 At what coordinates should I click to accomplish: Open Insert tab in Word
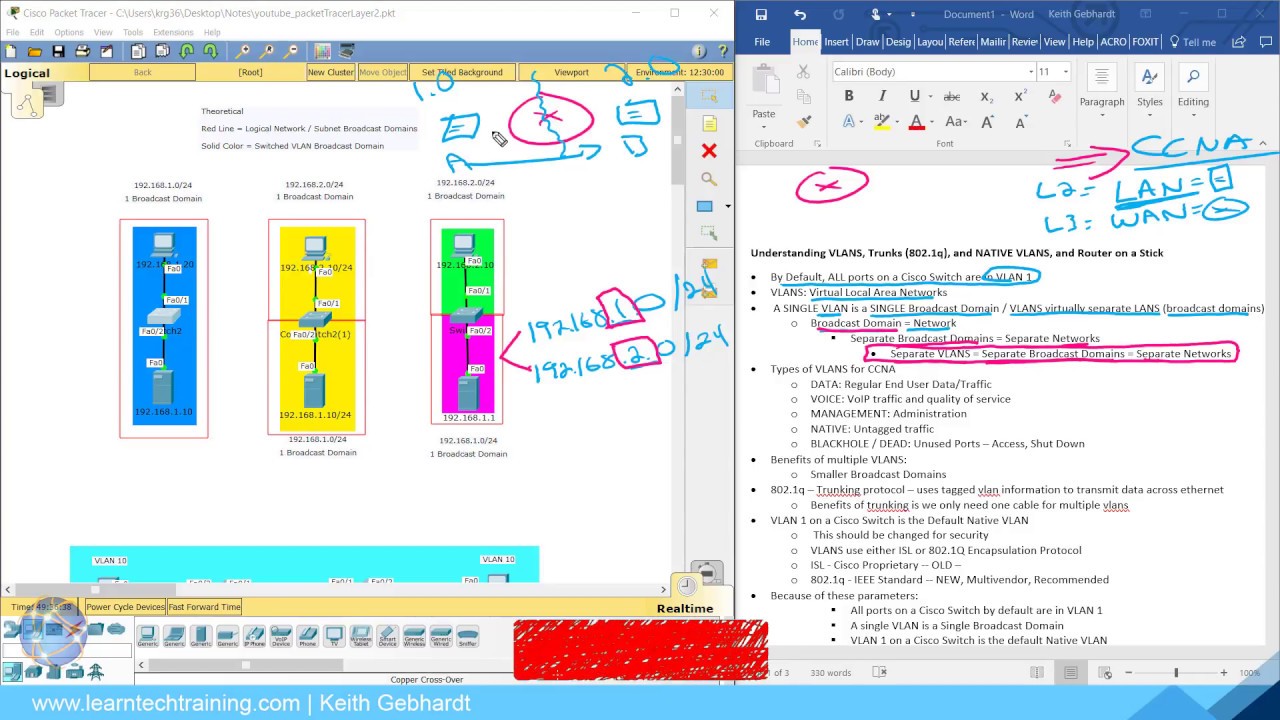click(x=836, y=42)
